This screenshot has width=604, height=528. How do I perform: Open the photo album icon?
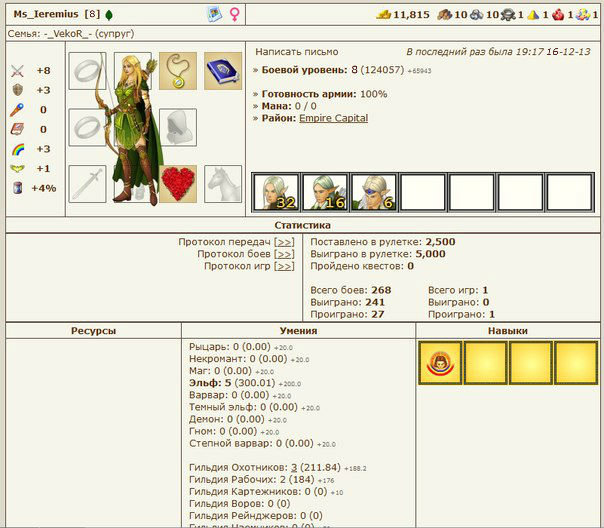click(215, 14)
